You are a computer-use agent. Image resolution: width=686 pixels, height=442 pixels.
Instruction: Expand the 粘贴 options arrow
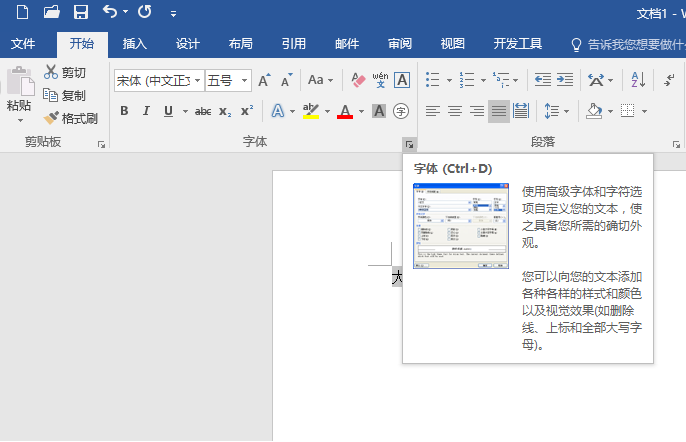coord(20,120)
